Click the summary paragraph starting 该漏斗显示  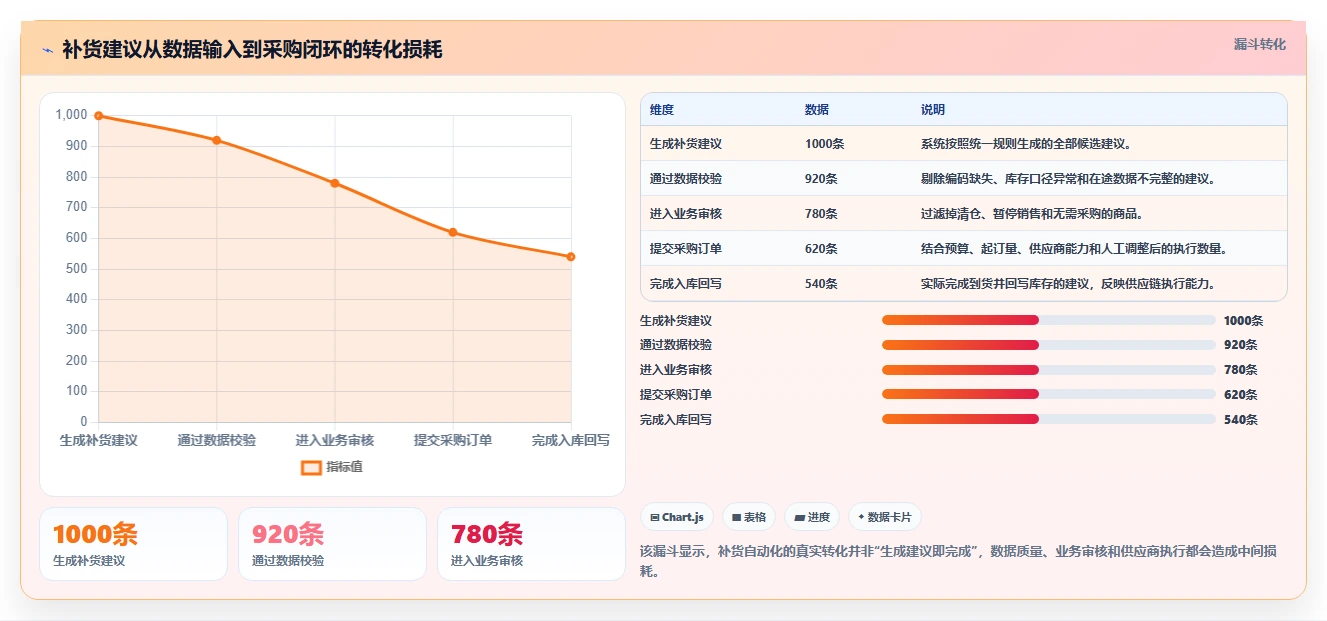(x=958, y=561)
